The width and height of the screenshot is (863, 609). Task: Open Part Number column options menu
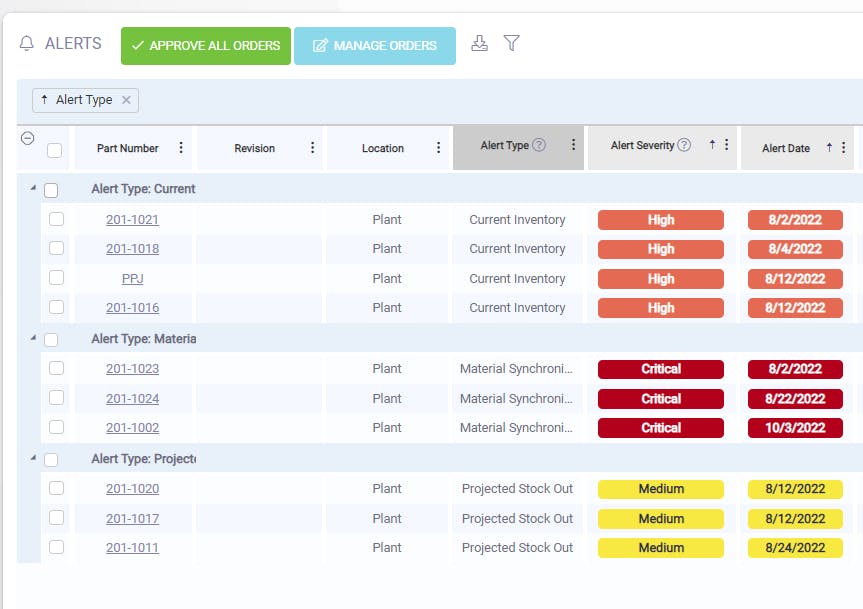point(181,147)
